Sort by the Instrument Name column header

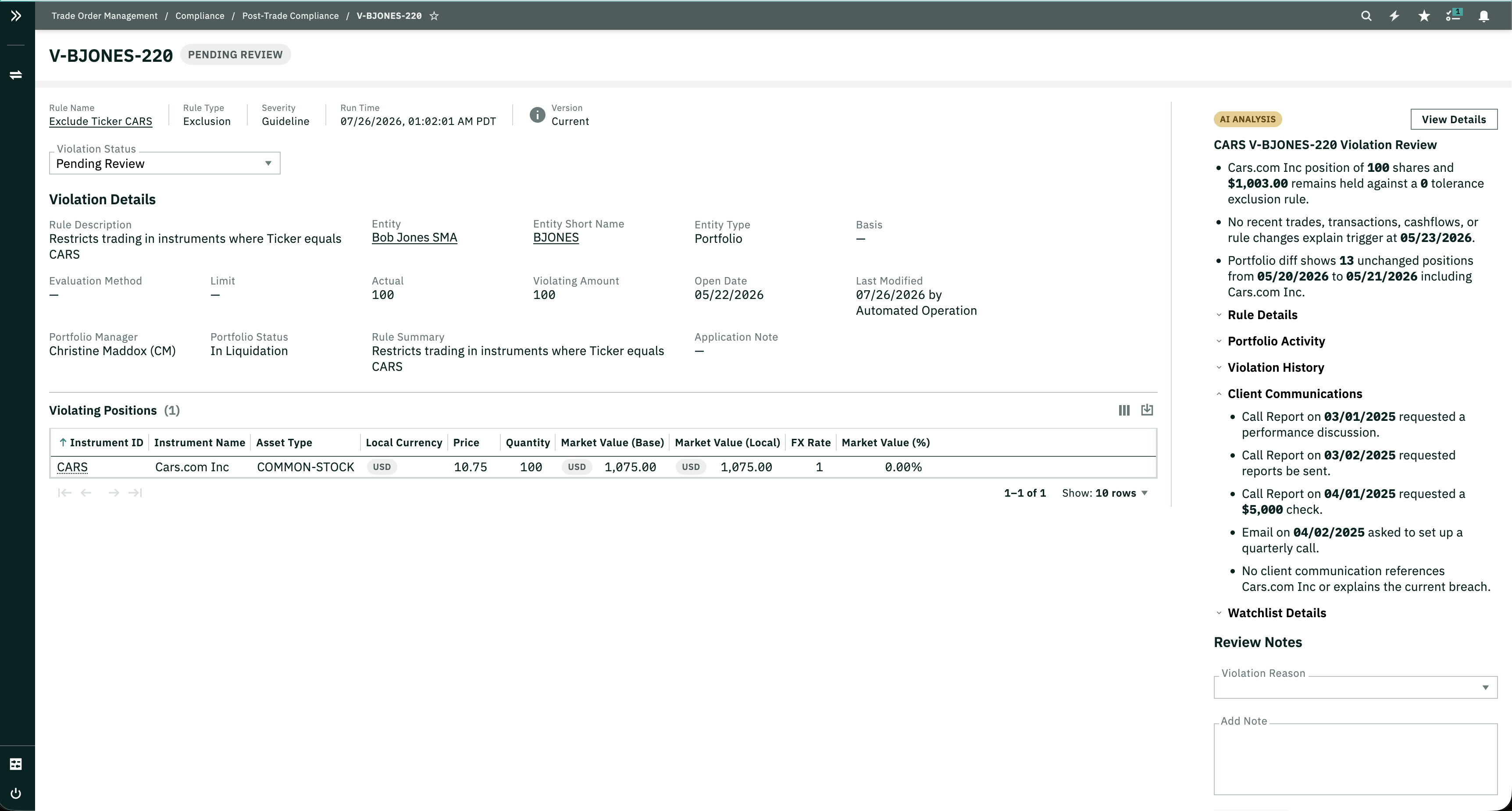pyautogui.click(x=200, y=442)
